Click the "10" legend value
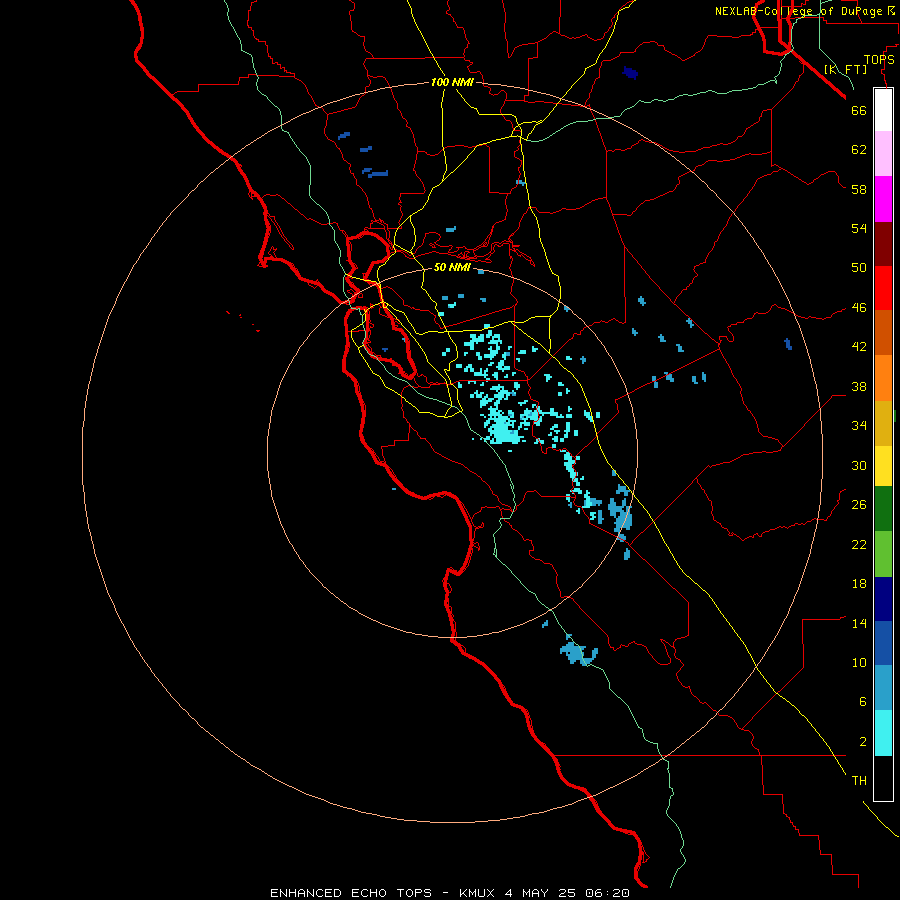Image resolution: width=900 pixels, height=900 pixels. 859,663
